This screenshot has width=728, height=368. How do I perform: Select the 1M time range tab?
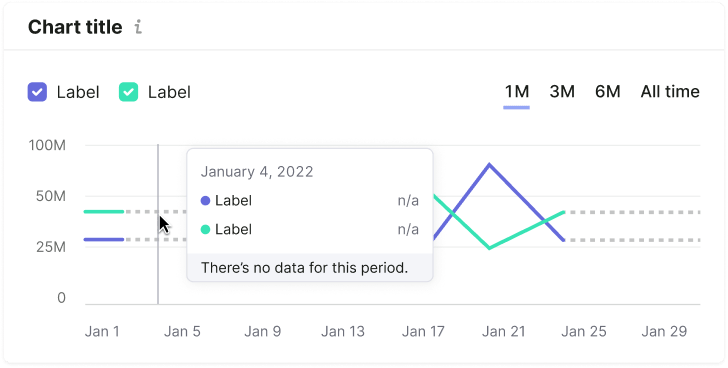tap(517, 91)
